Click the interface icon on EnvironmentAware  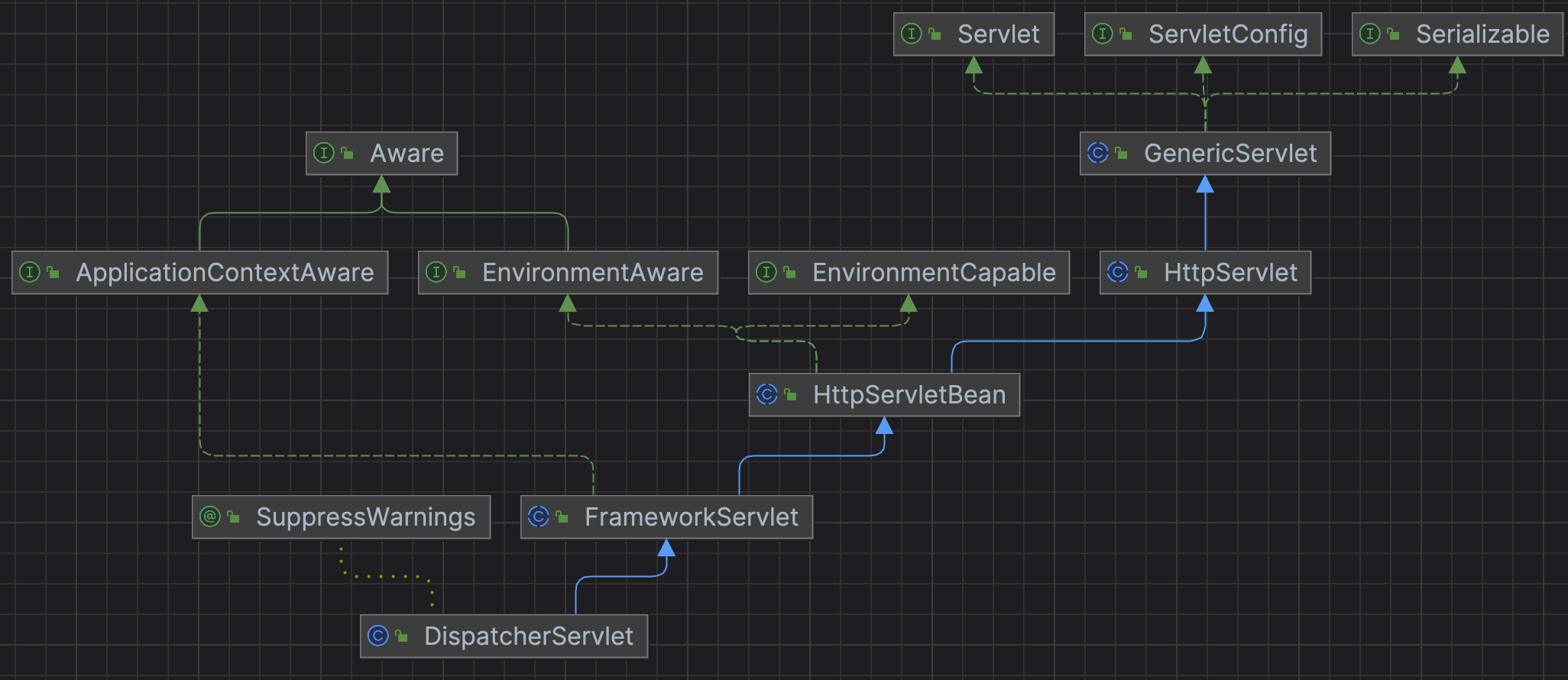436,272
